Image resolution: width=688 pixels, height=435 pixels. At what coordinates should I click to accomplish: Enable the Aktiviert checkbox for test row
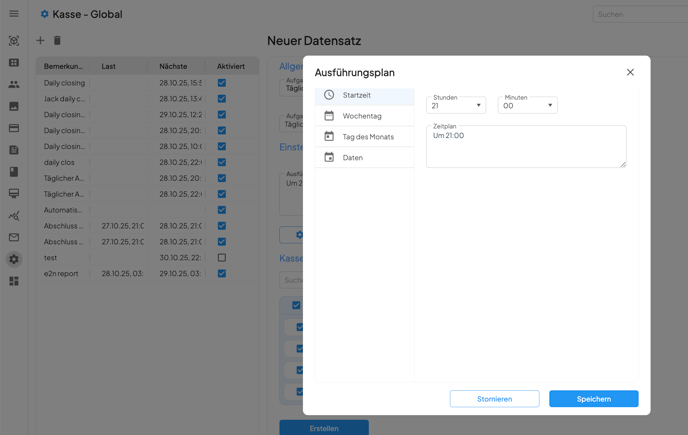tap(222, 257)
